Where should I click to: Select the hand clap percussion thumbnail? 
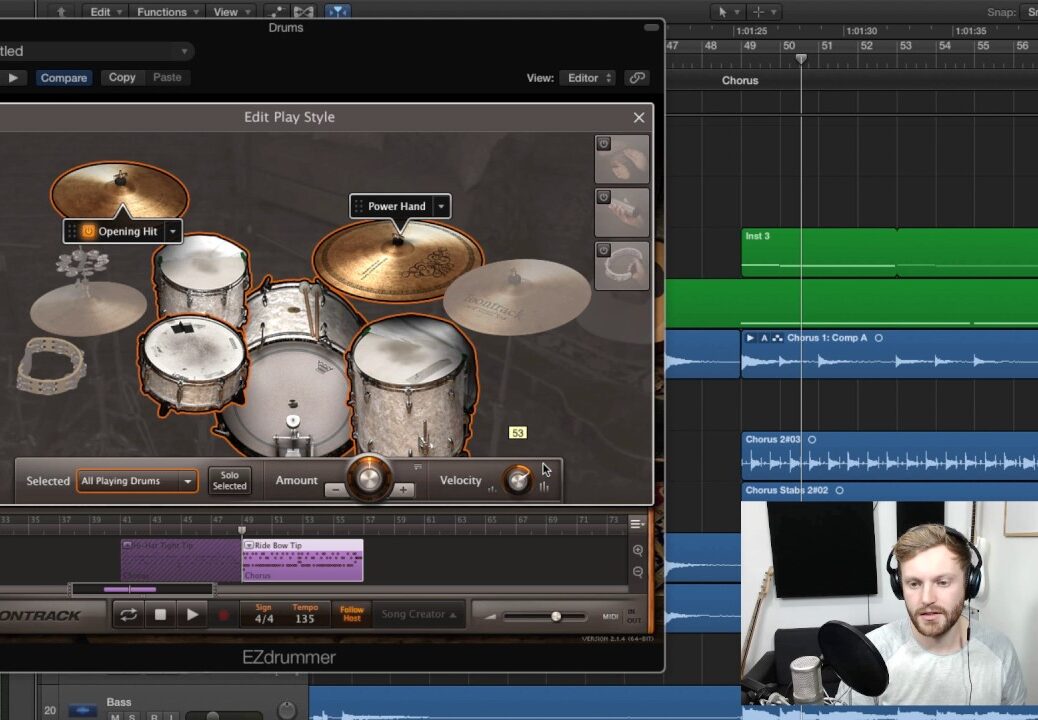click(622, 159)
